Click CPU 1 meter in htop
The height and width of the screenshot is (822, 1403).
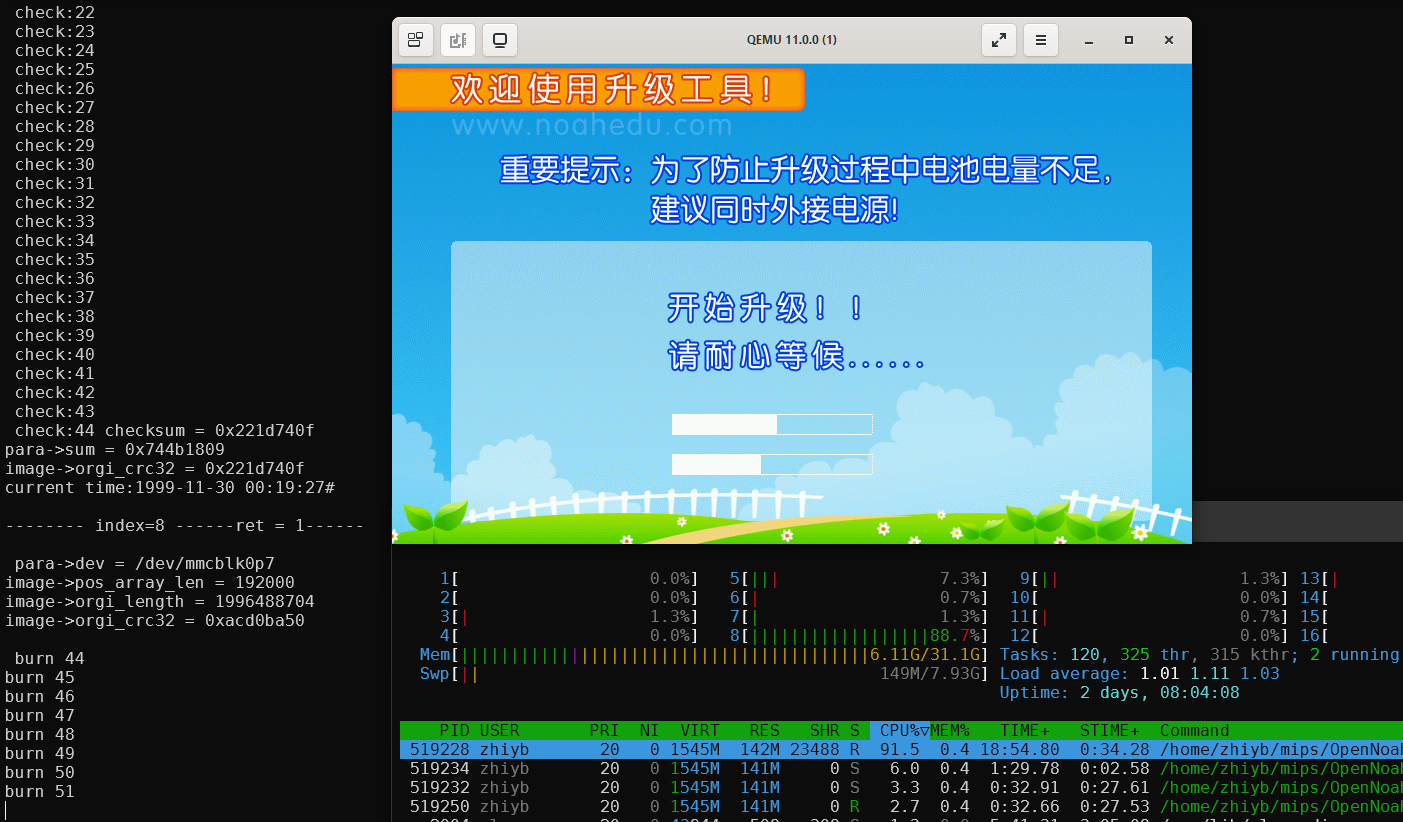pyautogui.click(x=569, y=578)
